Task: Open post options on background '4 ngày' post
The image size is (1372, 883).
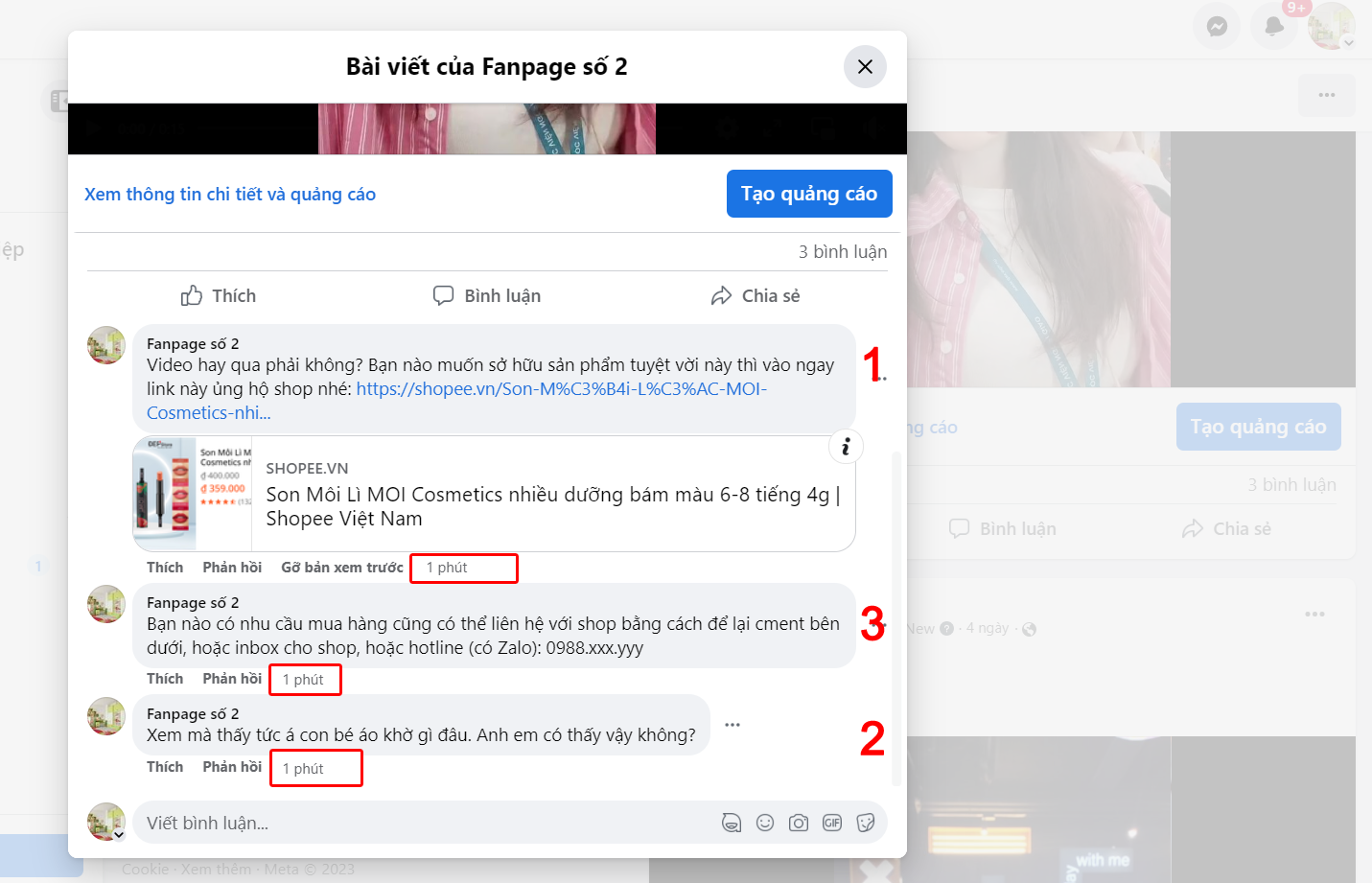Action: pos(1314,614)
